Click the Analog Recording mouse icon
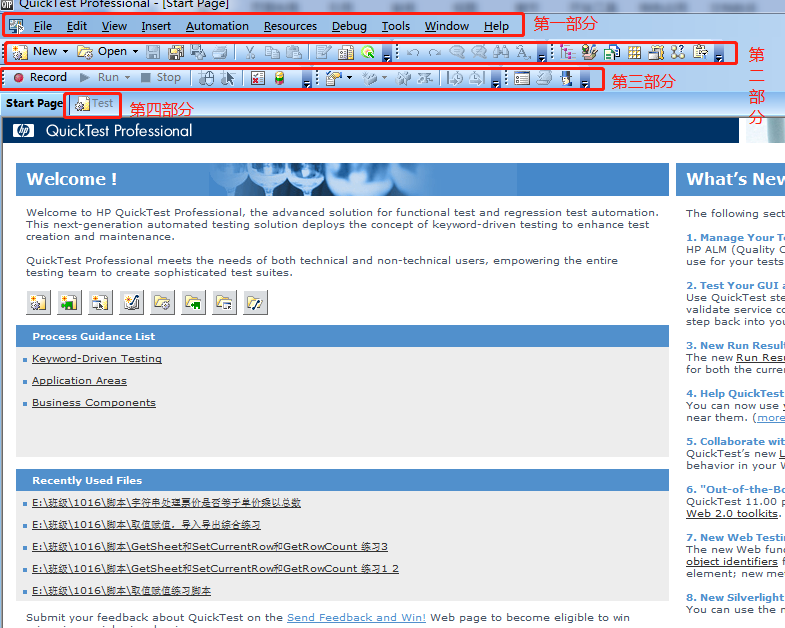This screenshot has width=785, height=628. [x=206, y=78]
